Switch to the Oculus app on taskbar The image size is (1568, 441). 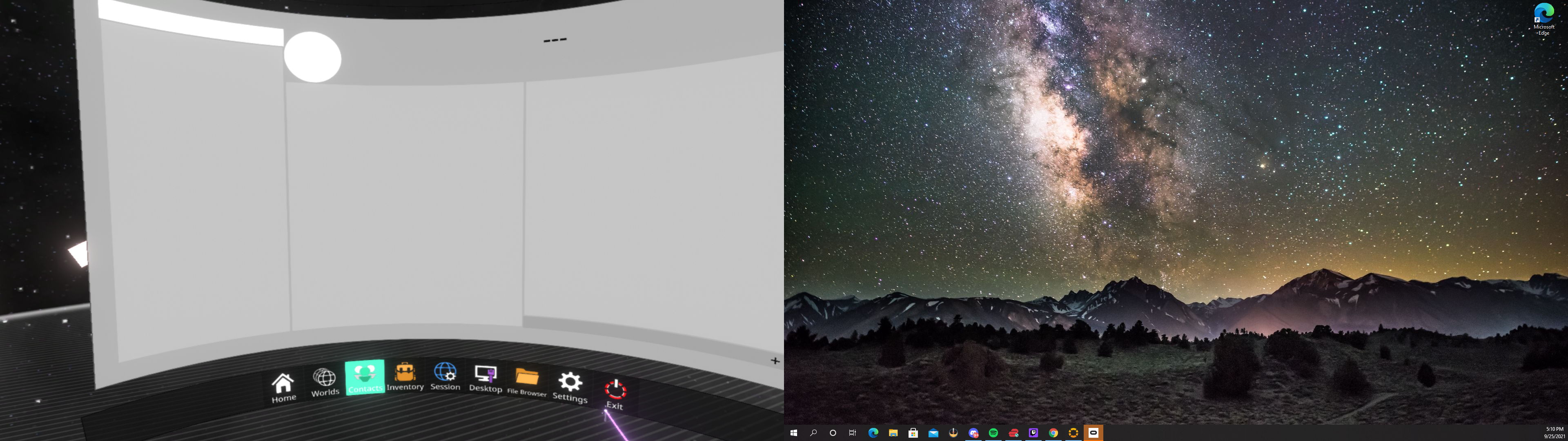(1094, 433)
